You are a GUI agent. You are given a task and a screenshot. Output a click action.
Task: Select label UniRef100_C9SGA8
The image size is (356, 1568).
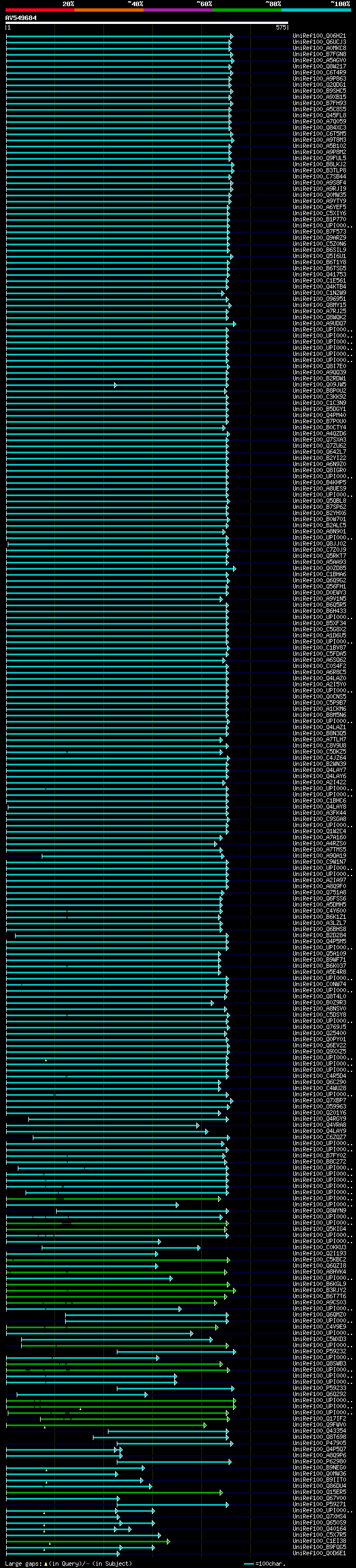point(319,819)
